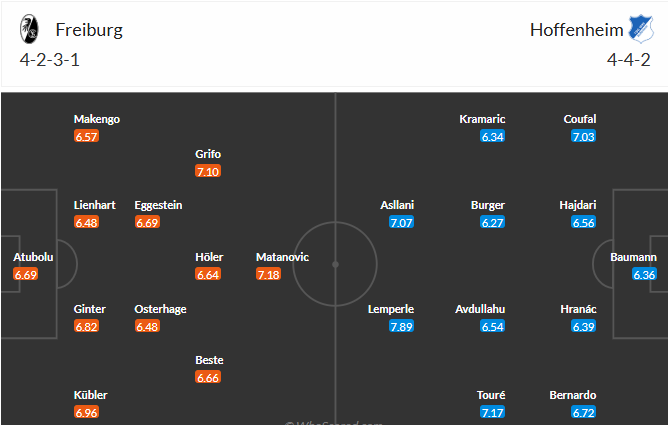Select player Makengo on the pitch
Screen dimensions: 668x425
(x=97, y=119)
